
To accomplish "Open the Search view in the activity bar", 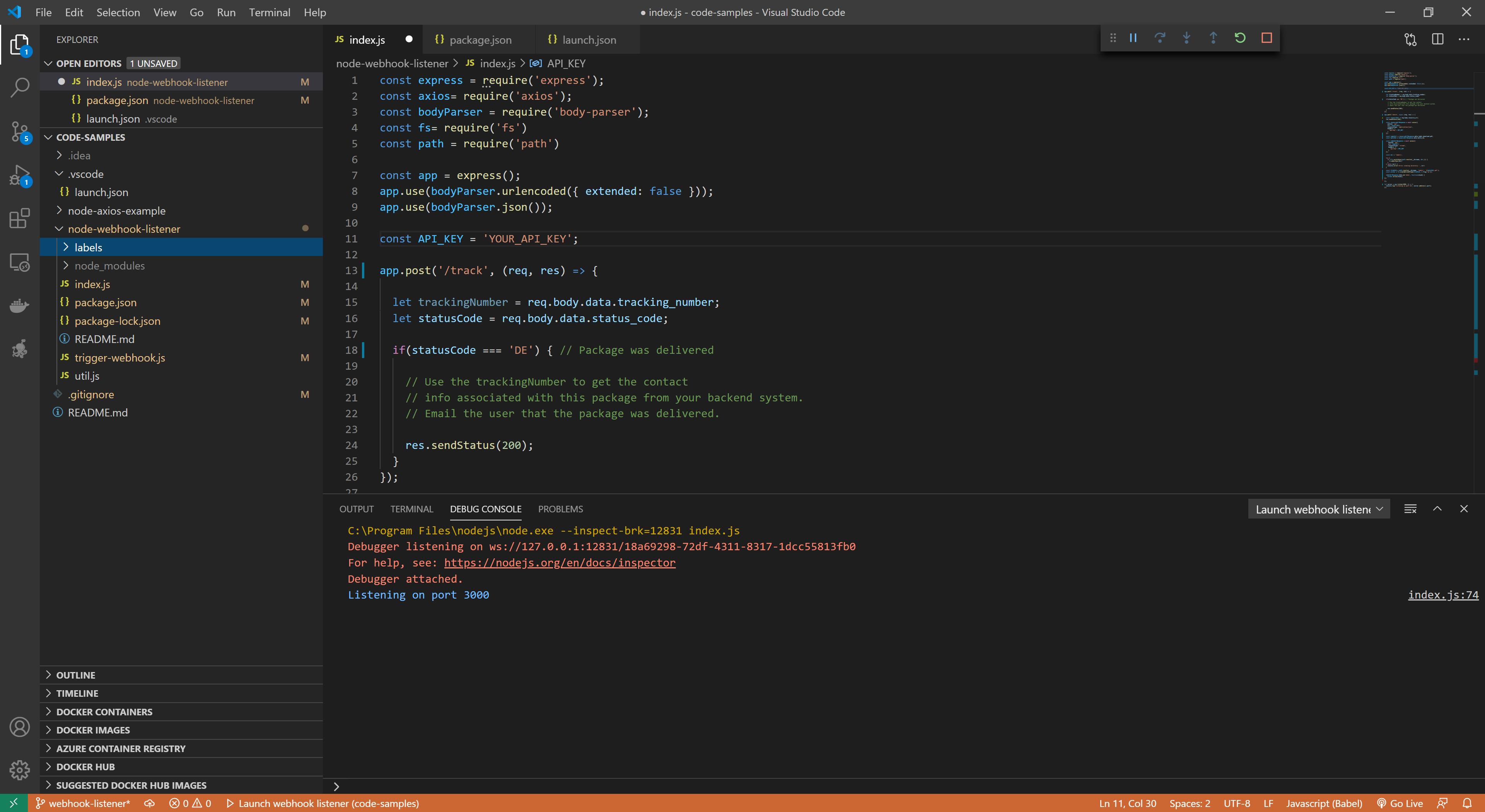I will [20, 87].
